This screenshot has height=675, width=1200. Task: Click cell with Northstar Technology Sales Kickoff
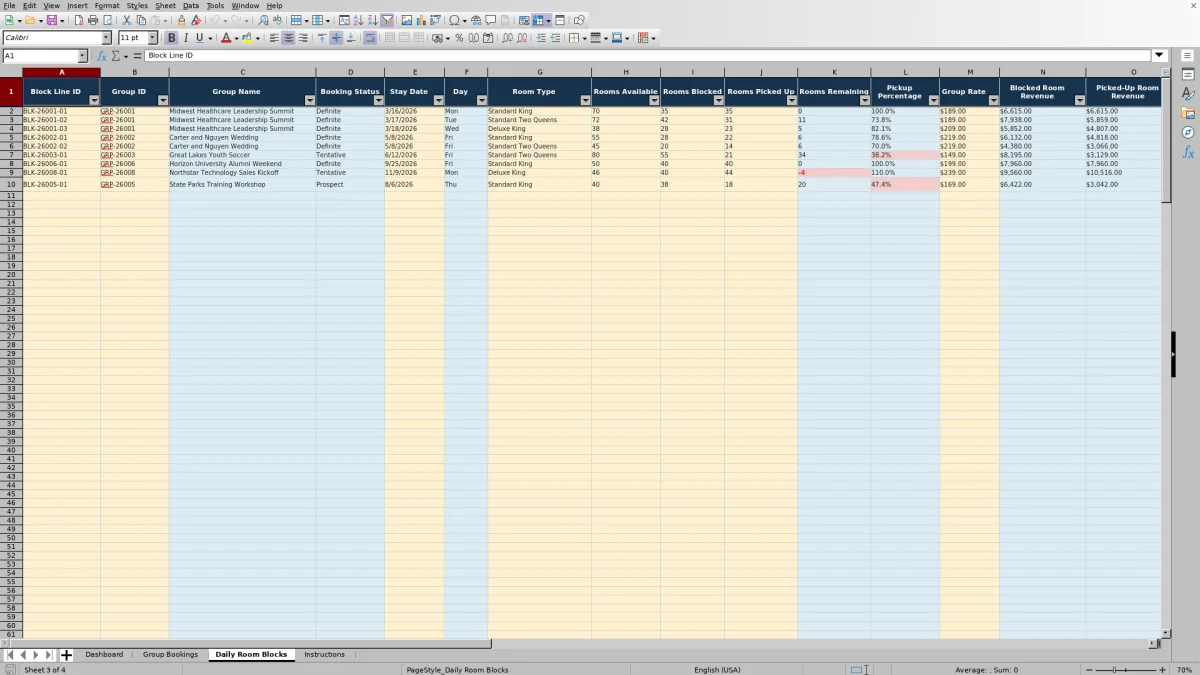click(242, 173)
